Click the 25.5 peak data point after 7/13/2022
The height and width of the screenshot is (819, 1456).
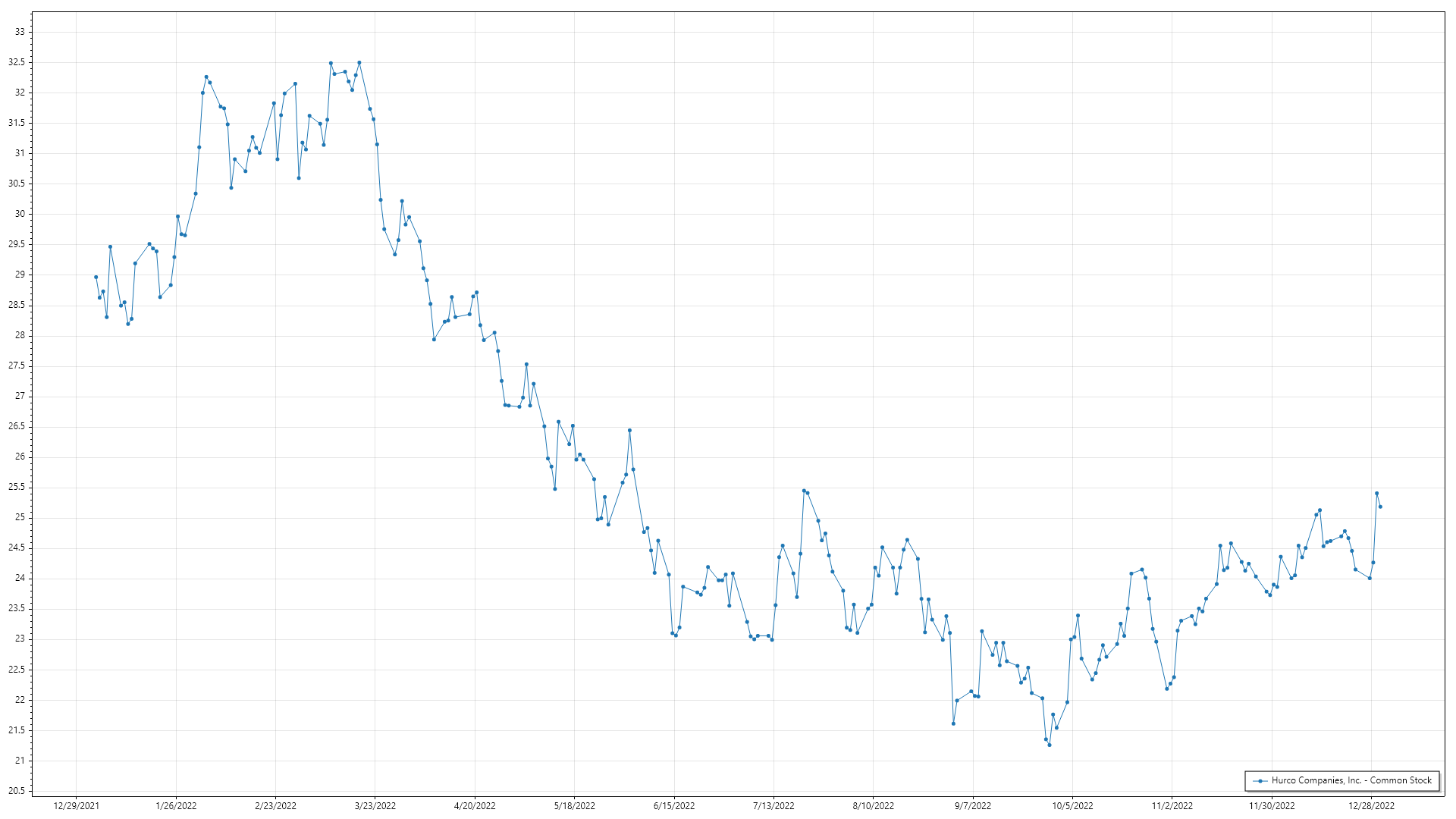[x=804, y=491]
